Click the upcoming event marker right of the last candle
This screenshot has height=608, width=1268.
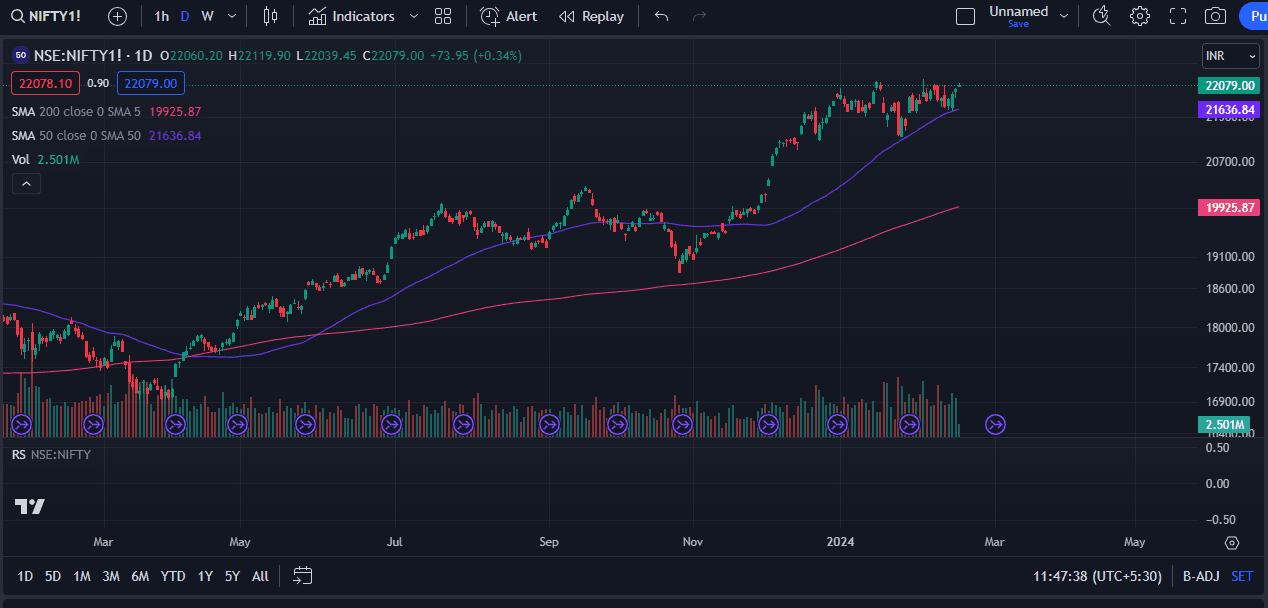[996, 425]
